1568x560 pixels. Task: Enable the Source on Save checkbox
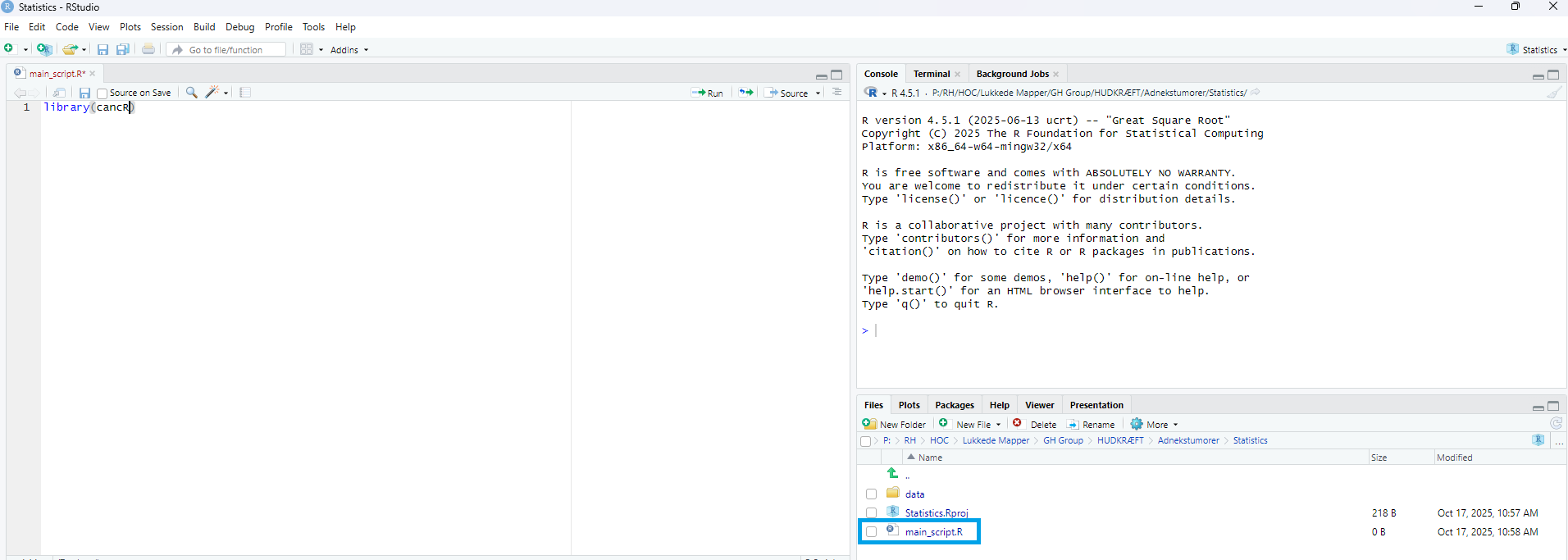click(103, 93)
